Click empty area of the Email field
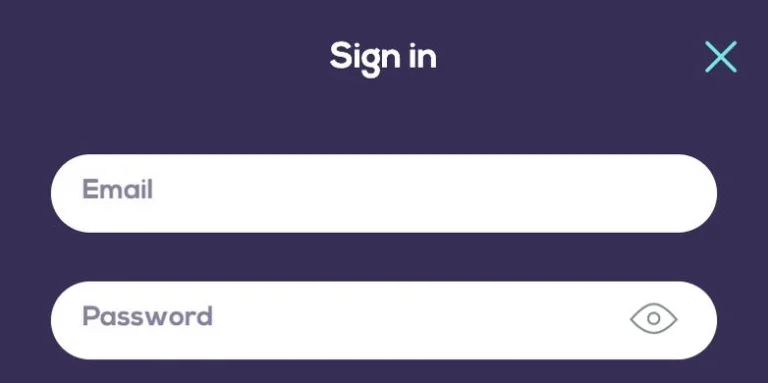The width and height of the screenshot is (768, 383). 416,193
